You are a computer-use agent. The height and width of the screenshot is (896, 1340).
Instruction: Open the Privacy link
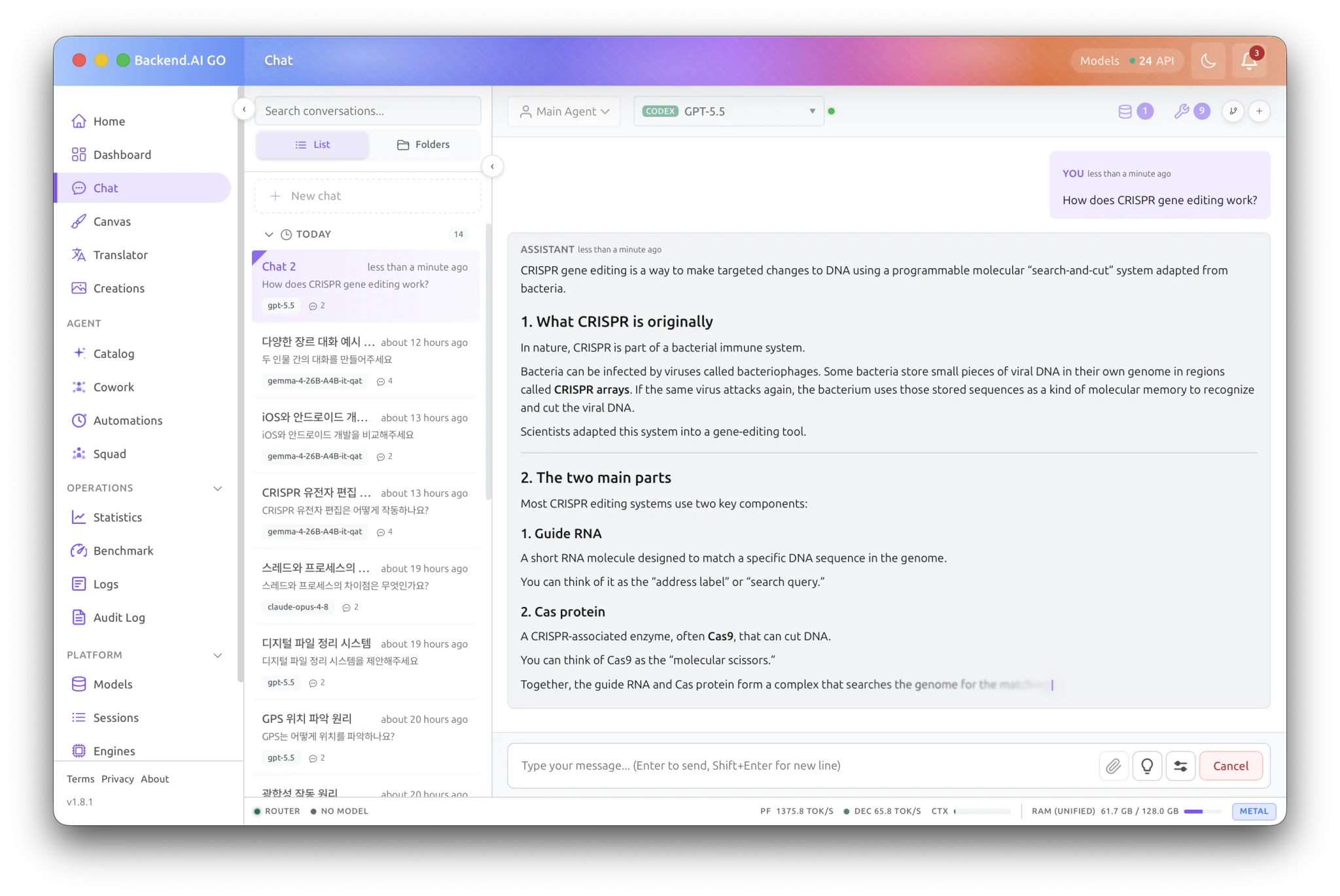[x=118, y=778]
